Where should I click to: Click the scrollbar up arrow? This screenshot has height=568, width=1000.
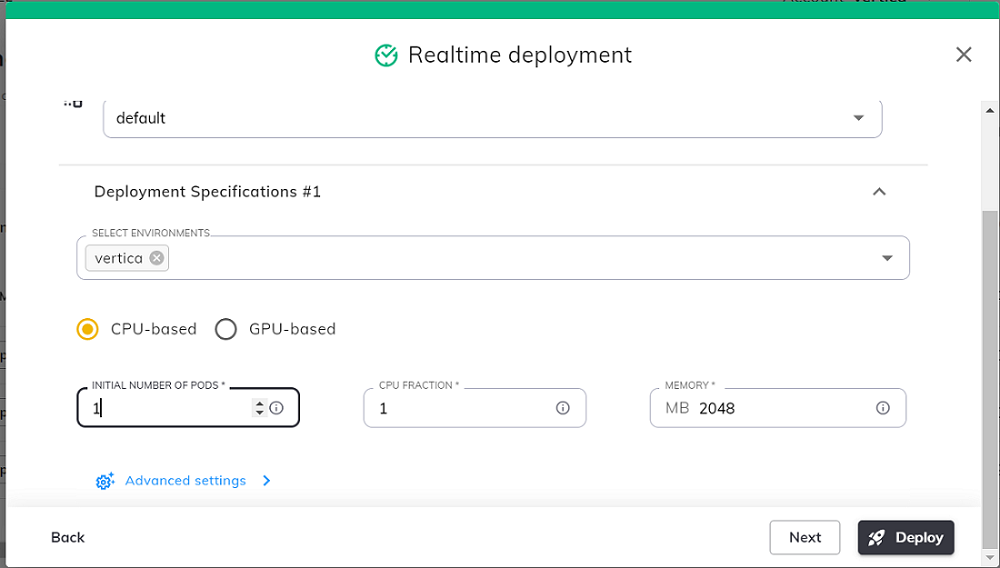pyautogui.click(x=990, y=110)
